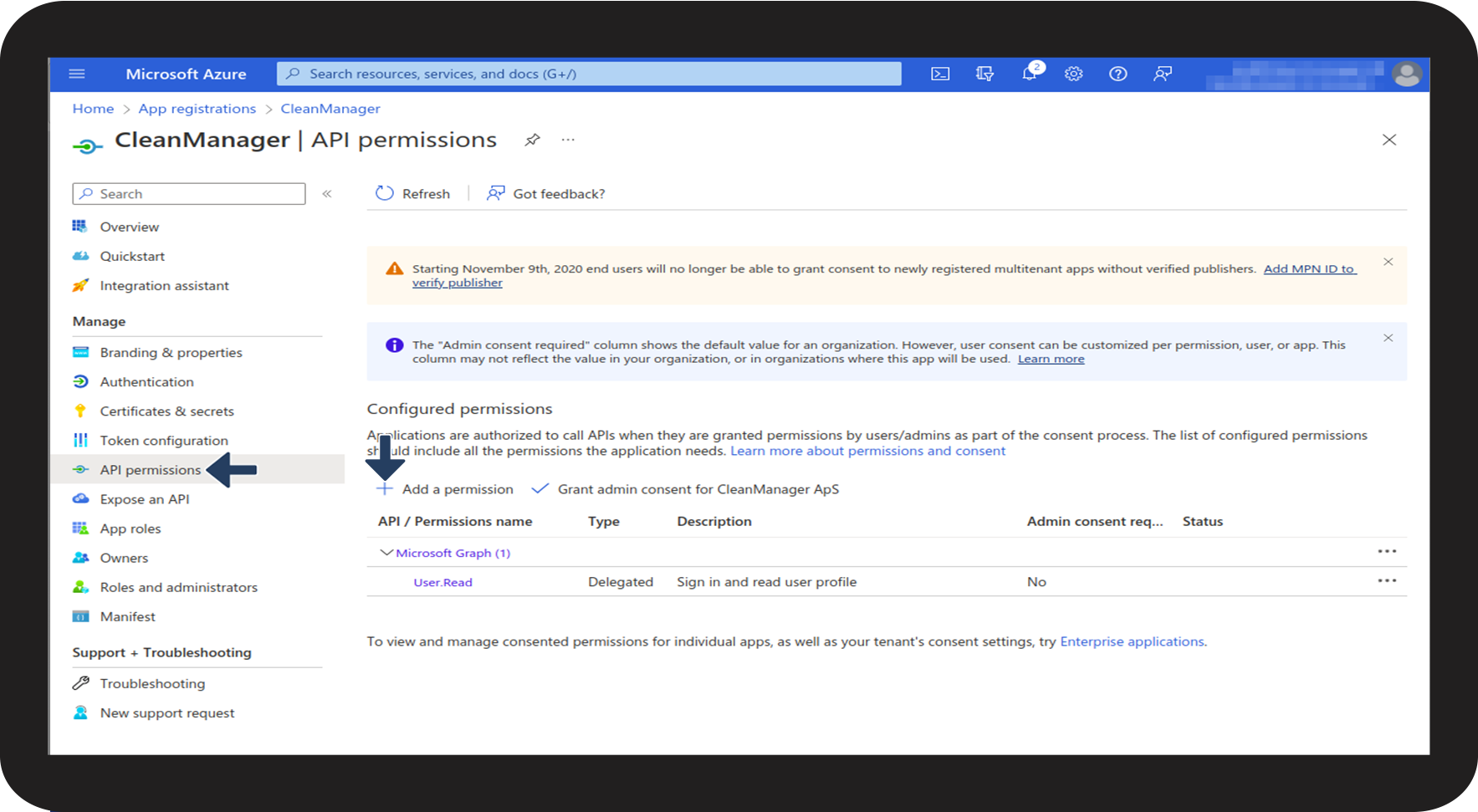Open the portal settings gear icon

(x=1073, y=74)
